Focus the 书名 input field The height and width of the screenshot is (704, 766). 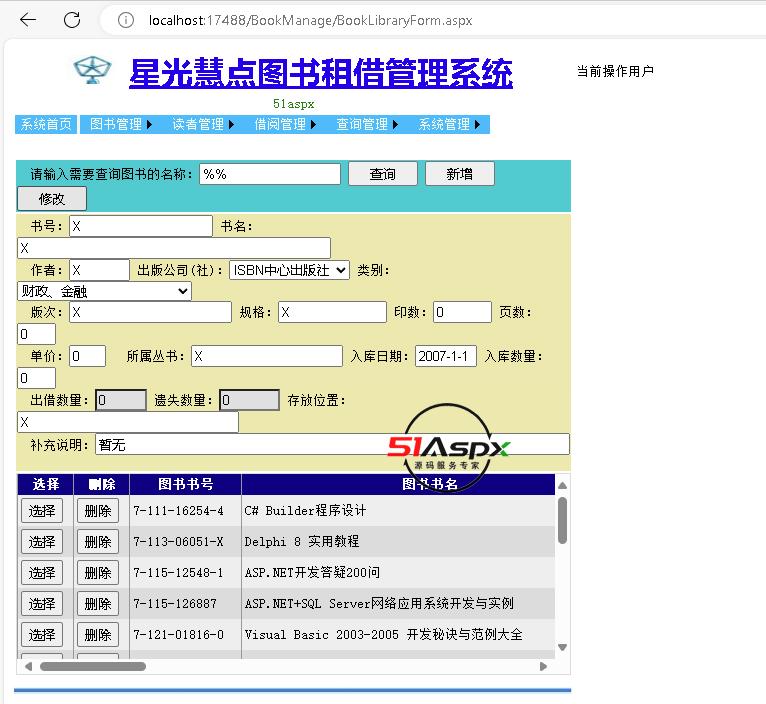[174, 248]
